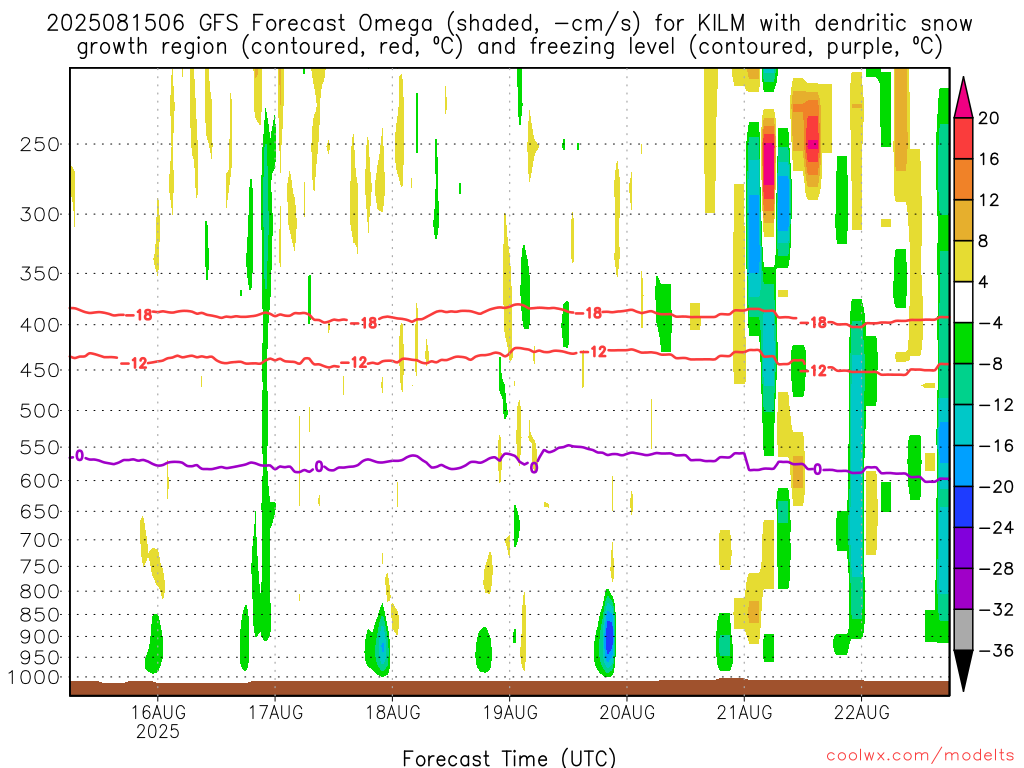Click the 17AUG date label
Viewport: 1024px width, 768px height.
276,712
